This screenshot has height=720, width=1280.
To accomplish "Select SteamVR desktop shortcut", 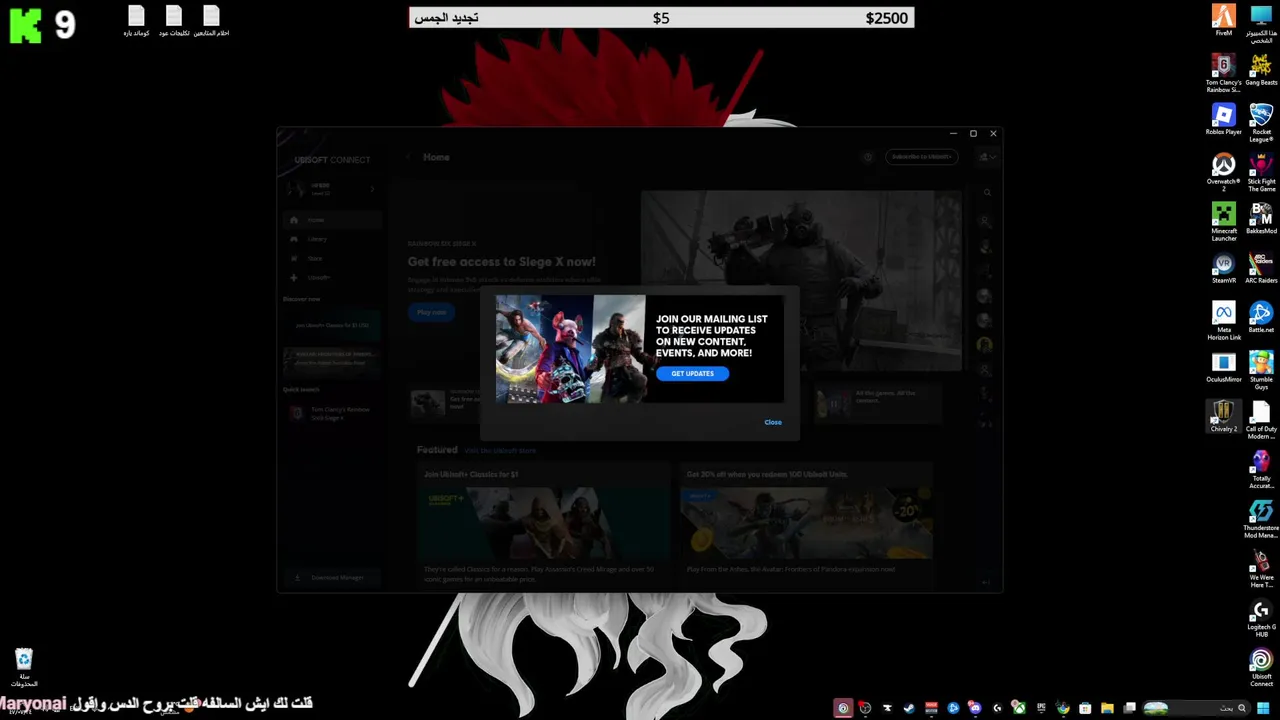I will tap(1224, 268).
